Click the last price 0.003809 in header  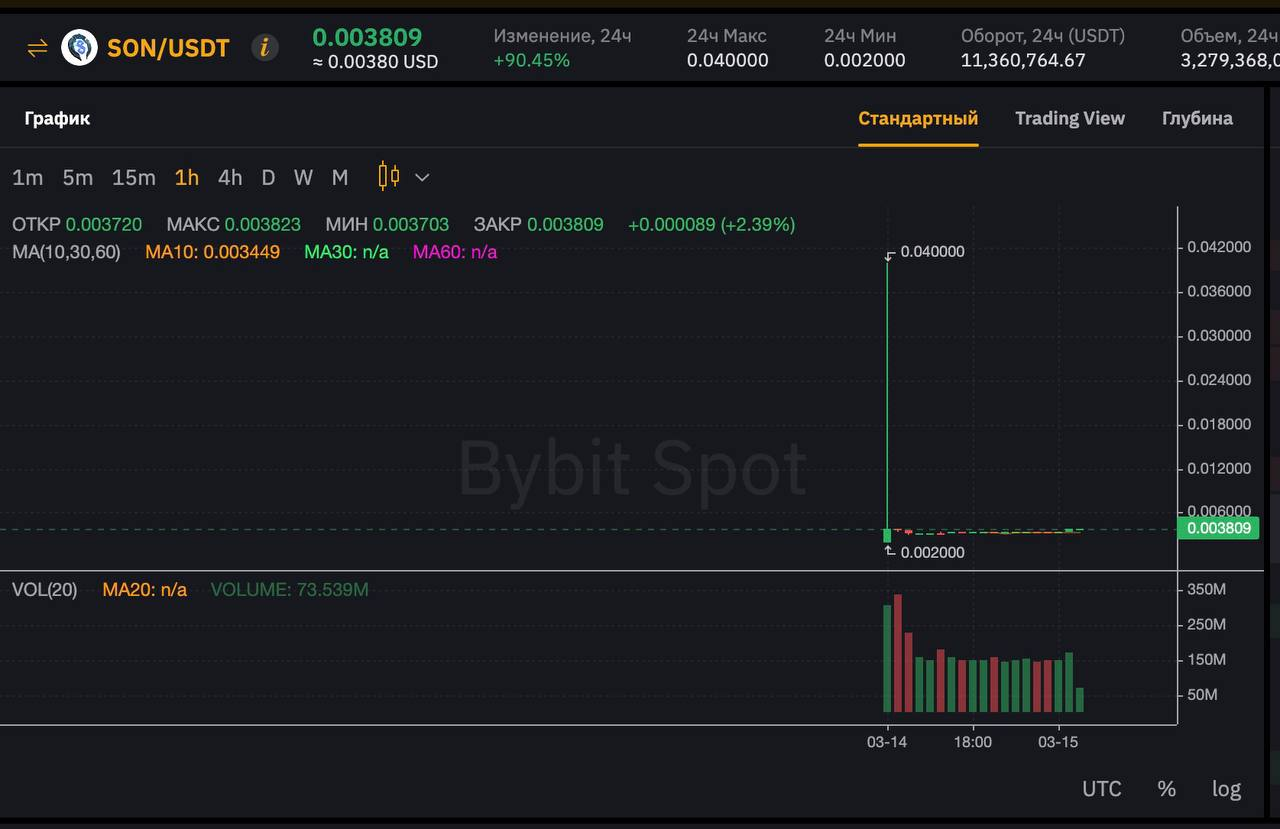(x=367, y=38)
